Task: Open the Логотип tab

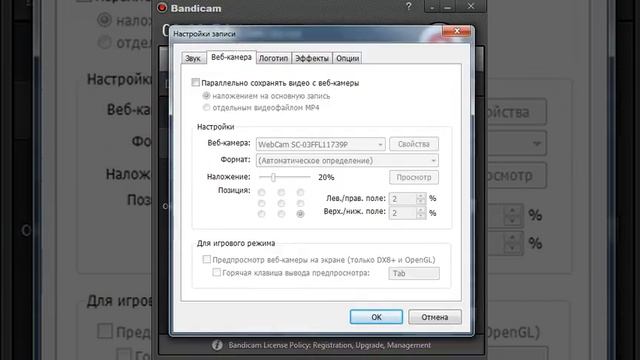Action: [x=273, y=58]
